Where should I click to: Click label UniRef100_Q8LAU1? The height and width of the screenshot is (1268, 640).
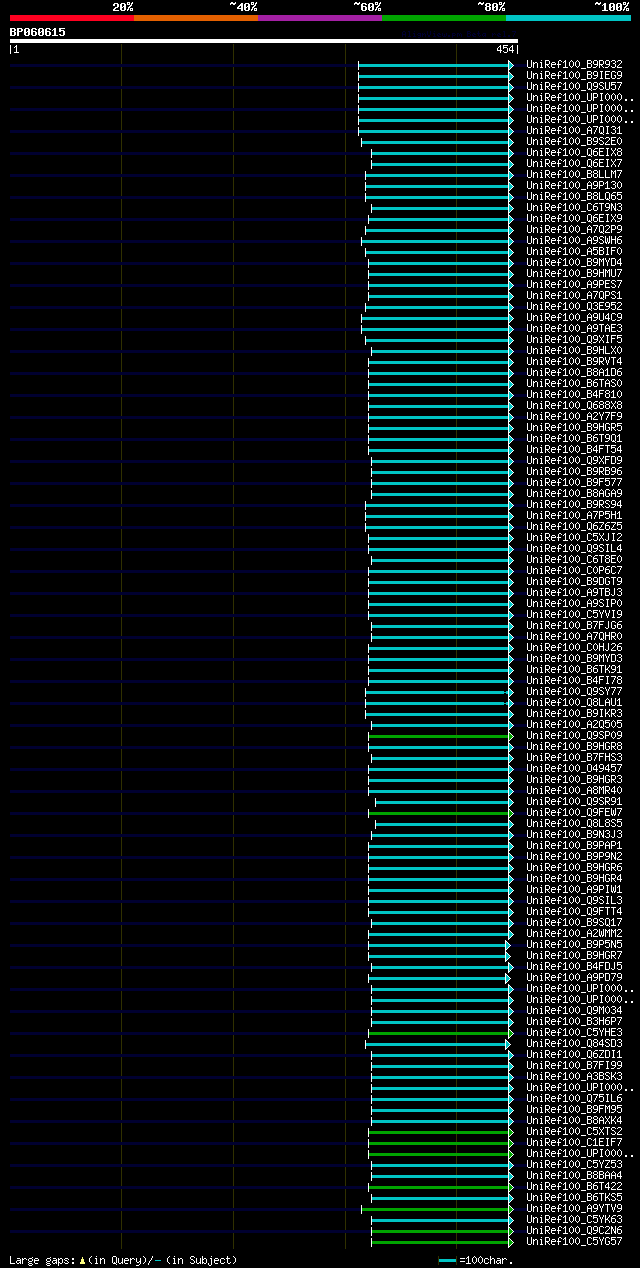574,702
